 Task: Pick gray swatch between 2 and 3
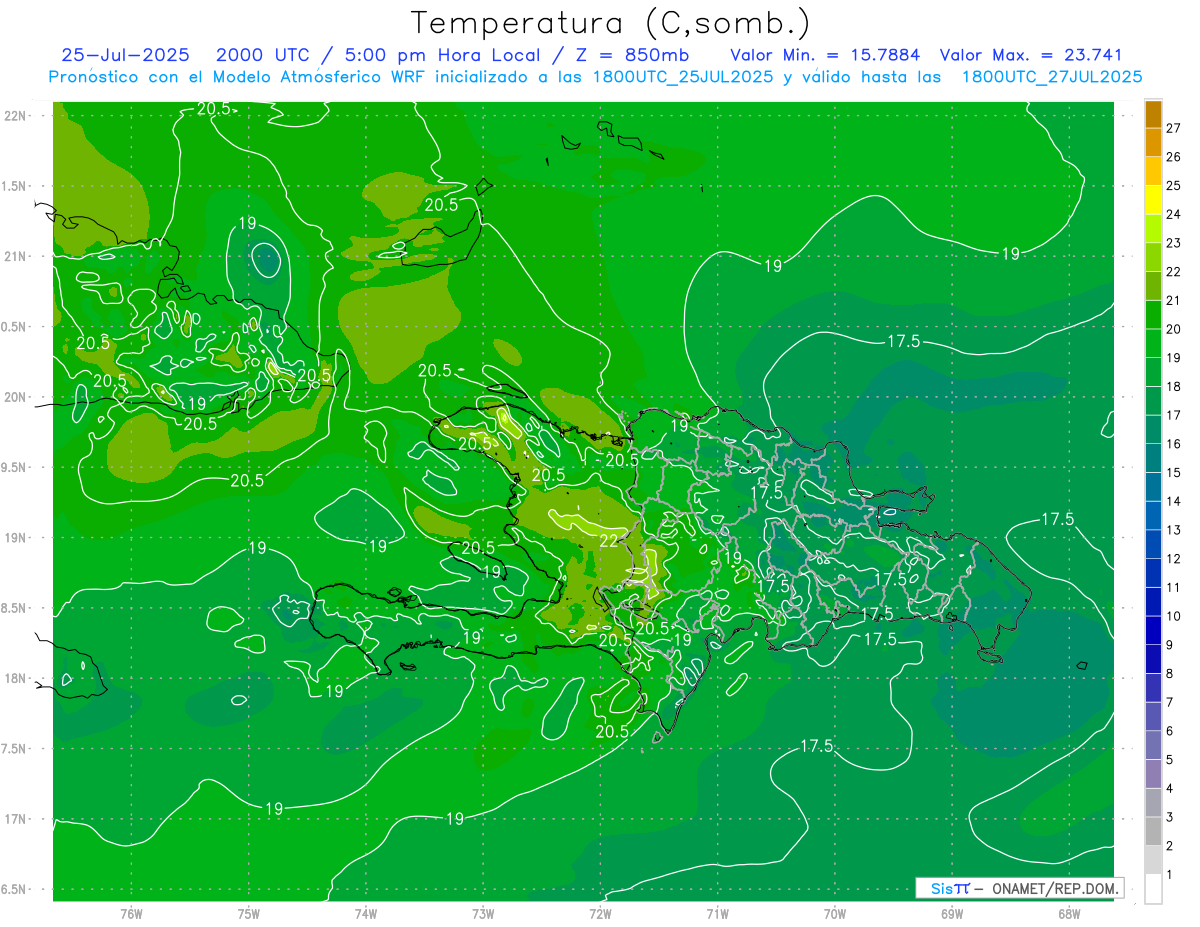[x=1153, y=832]
